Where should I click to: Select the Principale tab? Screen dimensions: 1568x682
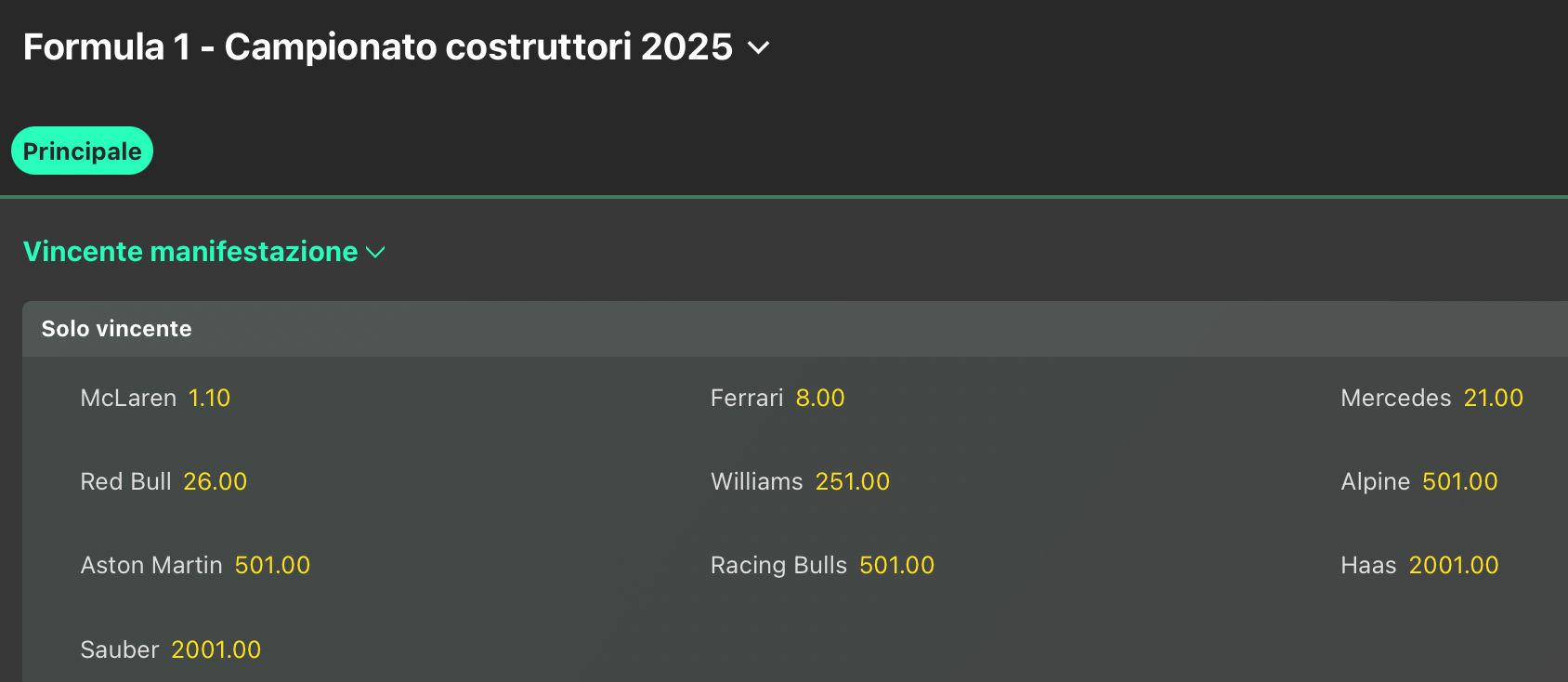coord(82,151)
